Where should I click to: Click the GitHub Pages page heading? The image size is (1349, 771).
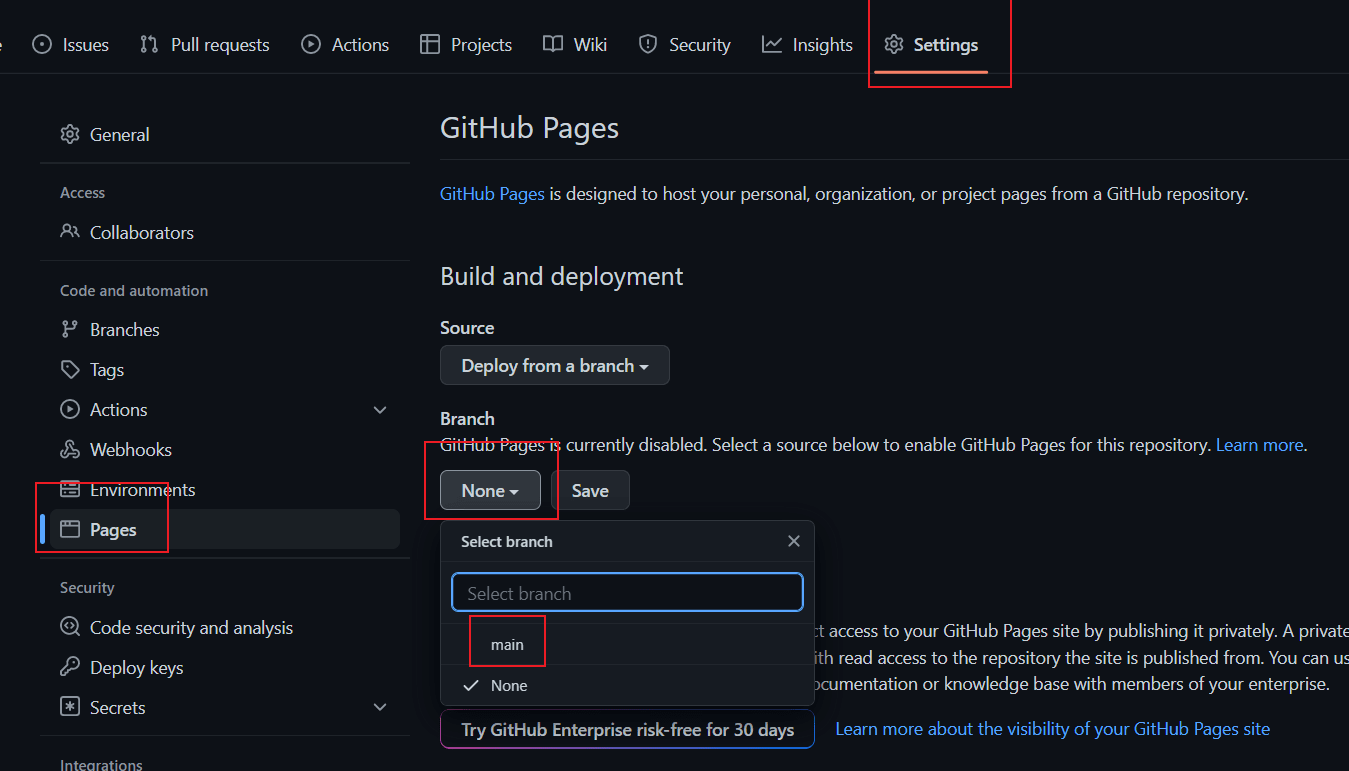[529, 128]
